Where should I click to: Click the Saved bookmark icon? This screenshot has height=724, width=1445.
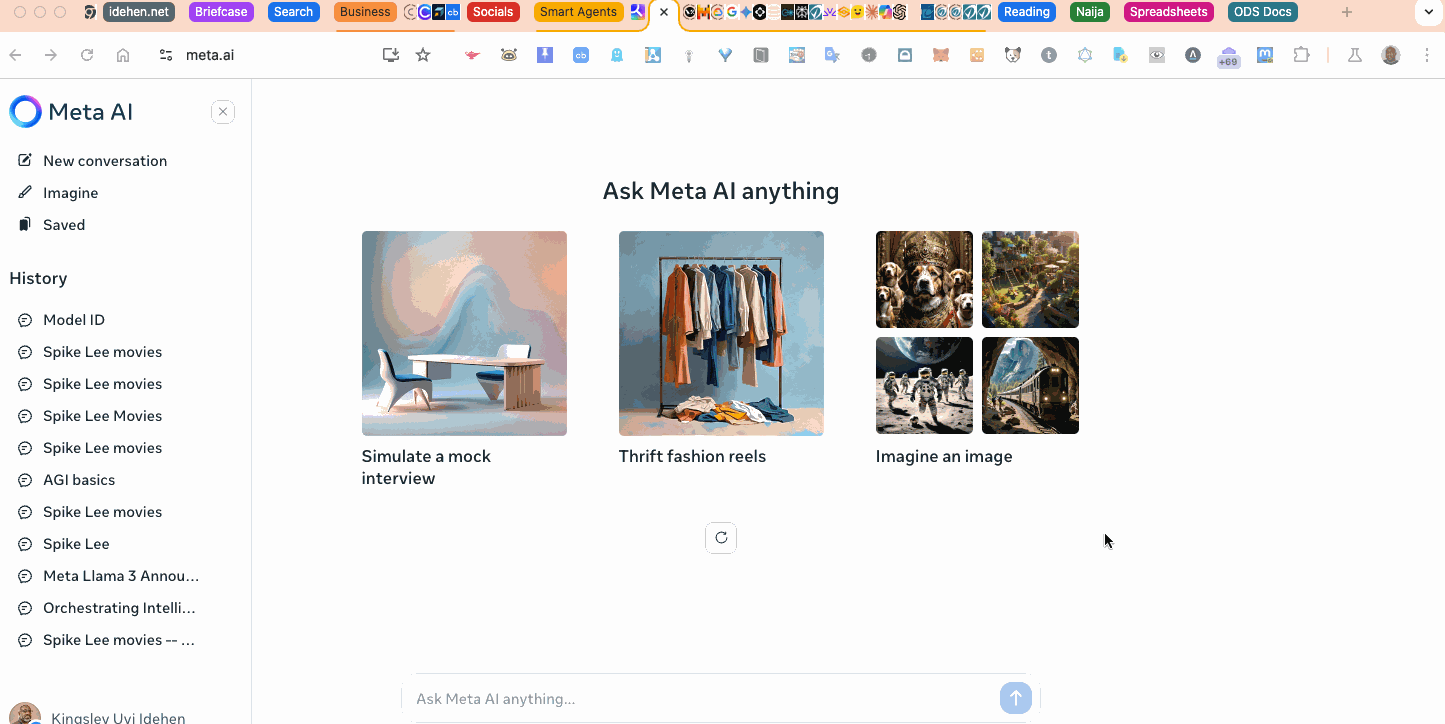(25, 224)
